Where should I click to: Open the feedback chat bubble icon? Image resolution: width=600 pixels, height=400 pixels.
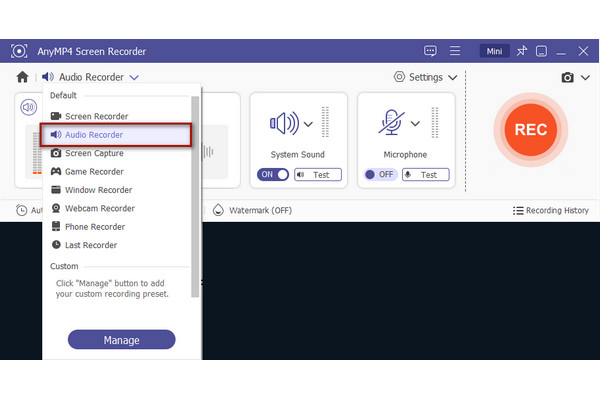(430, 51)
